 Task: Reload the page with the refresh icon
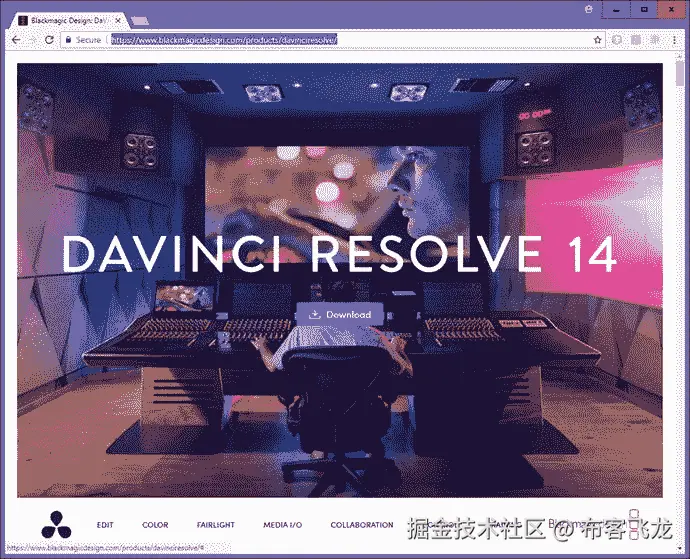[x=49, y=40]
